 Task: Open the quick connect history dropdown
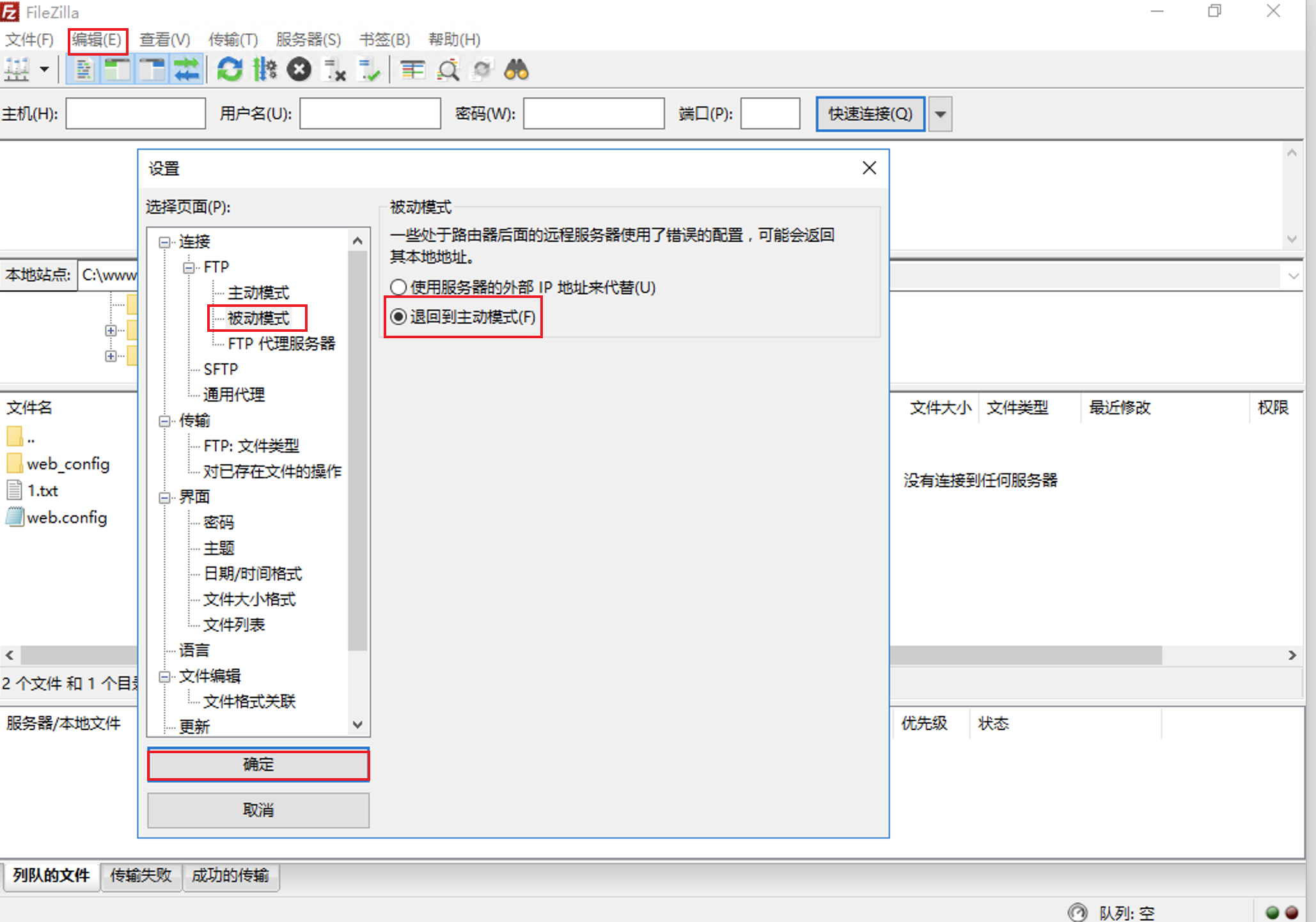click(940, 114)
